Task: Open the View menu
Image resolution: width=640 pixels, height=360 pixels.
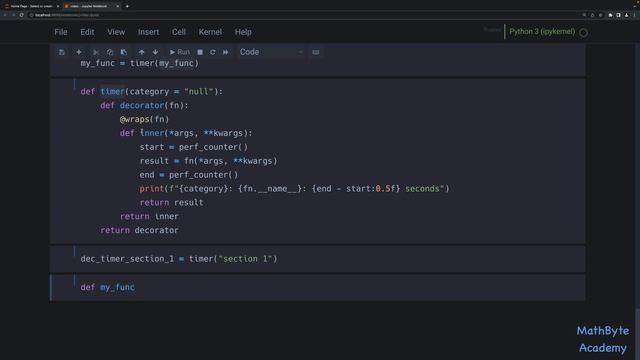Action: pyautogui.click(x=116, y=32)
